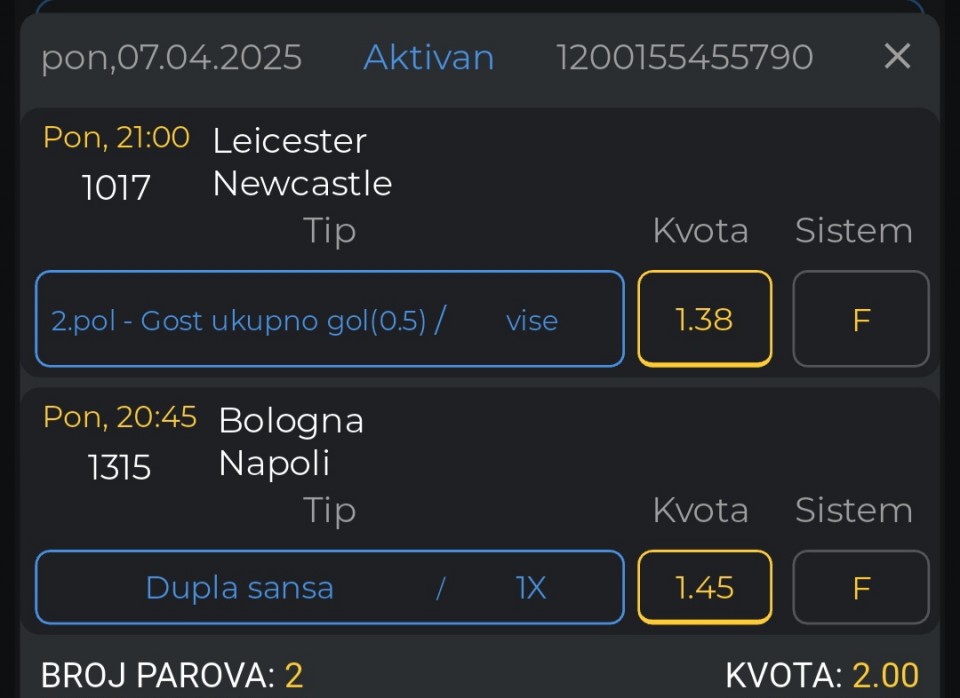960x698 pixels.
Task: Click the 2.pol Gost ukupno gol tip box
Action: point(329,319)
